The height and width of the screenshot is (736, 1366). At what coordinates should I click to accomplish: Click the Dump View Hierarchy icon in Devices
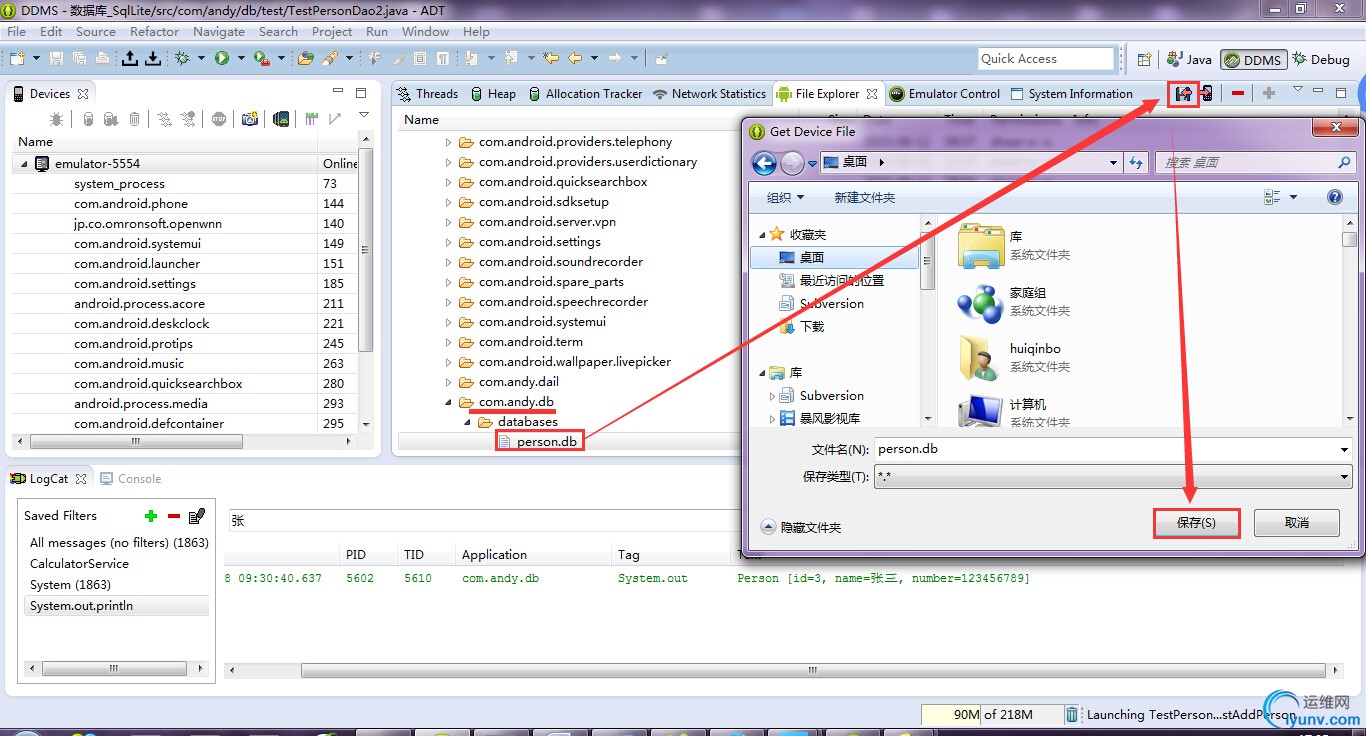[281, 119]
